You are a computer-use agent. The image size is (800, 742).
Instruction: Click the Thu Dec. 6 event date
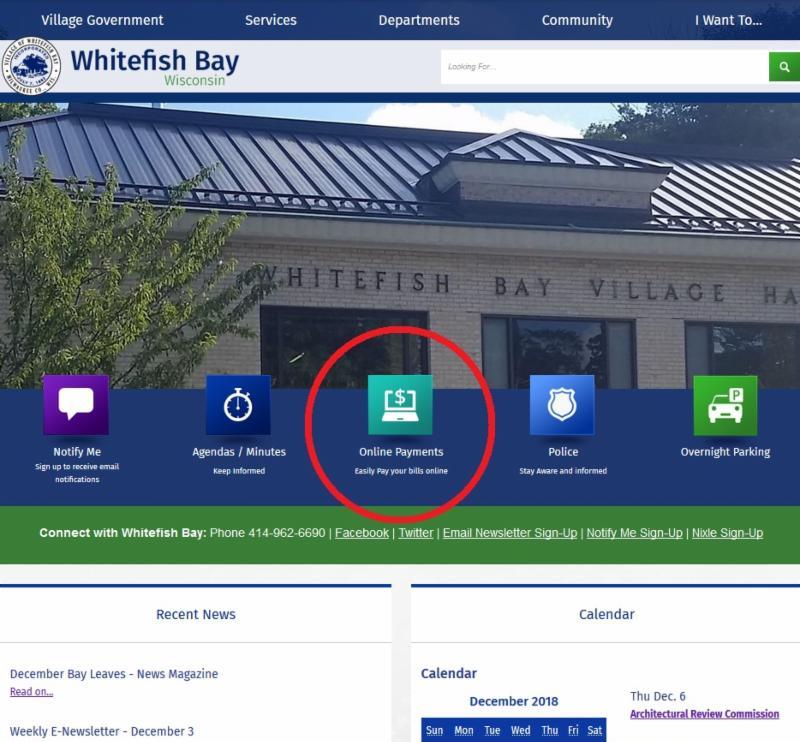pos(658,696)
